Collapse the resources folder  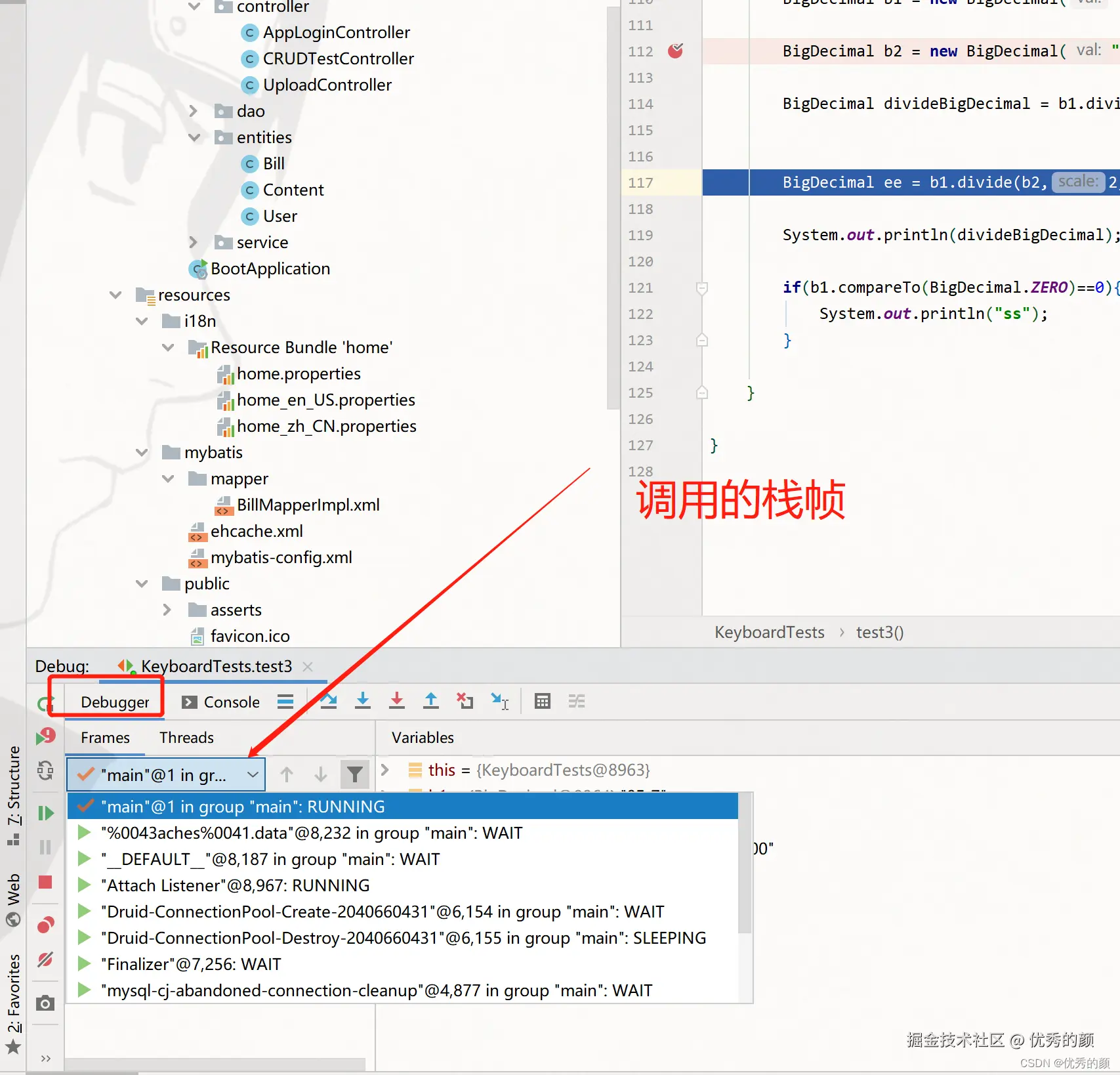point(115,295)
